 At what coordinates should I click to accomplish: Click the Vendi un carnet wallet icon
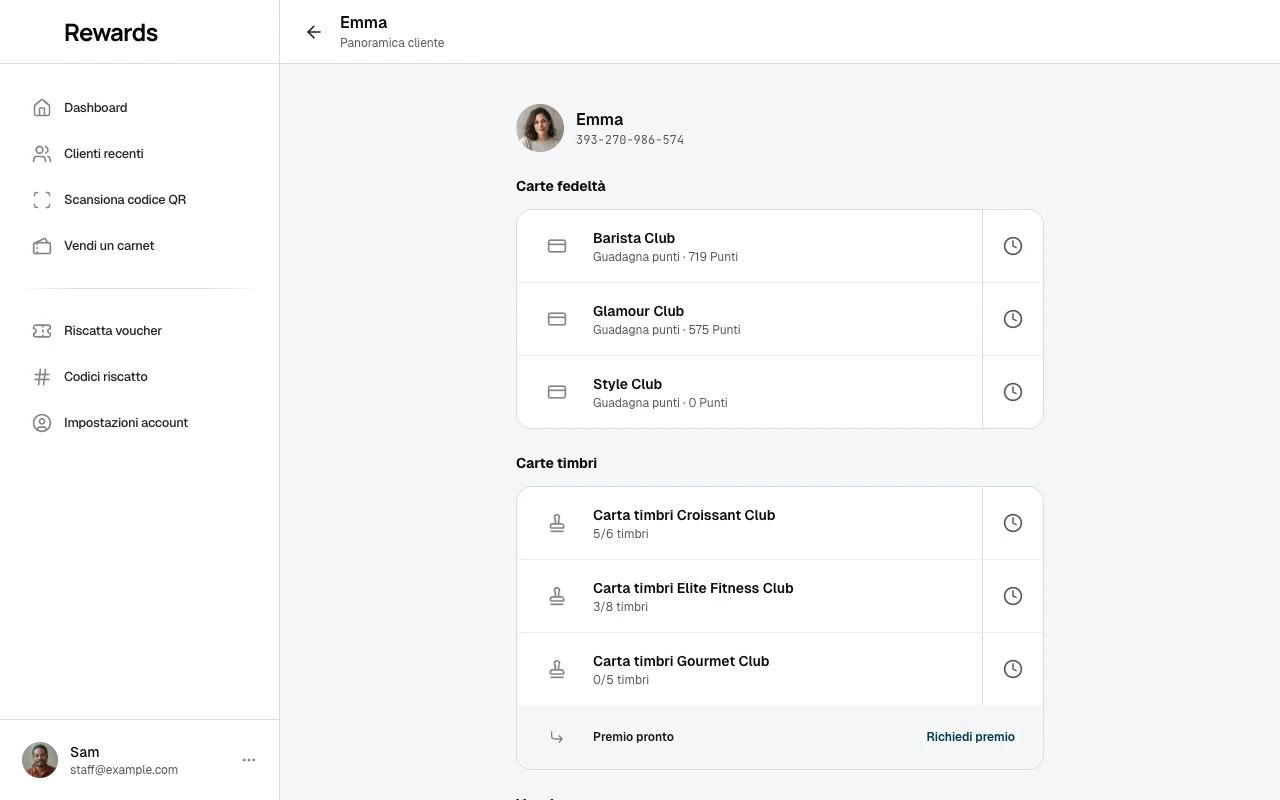pyautogui.click(x=42, y=246)
